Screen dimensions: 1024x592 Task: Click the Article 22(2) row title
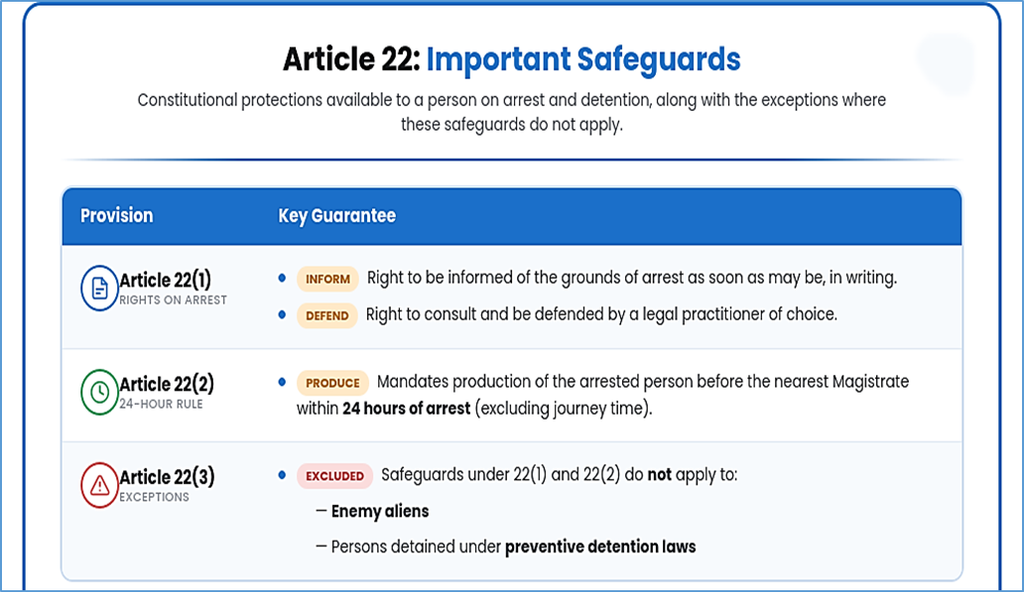tap(166, 384)
